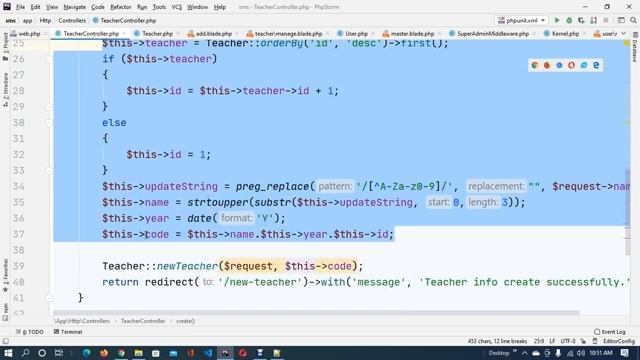Screen dimensions: 640x360
Task: Click the sms breadcrumb in navigation bar
Action: coord(11,20)
